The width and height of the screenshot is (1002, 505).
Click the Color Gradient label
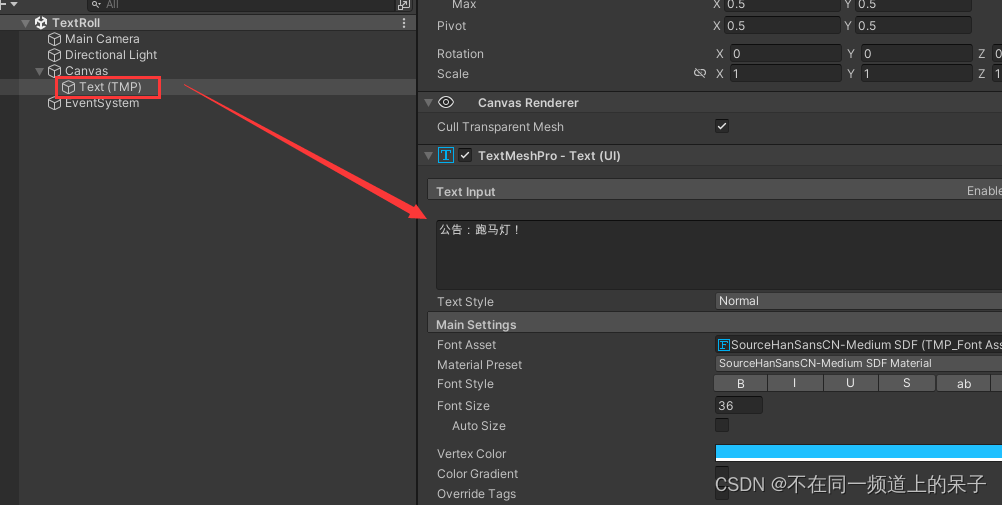coord(477,474)
